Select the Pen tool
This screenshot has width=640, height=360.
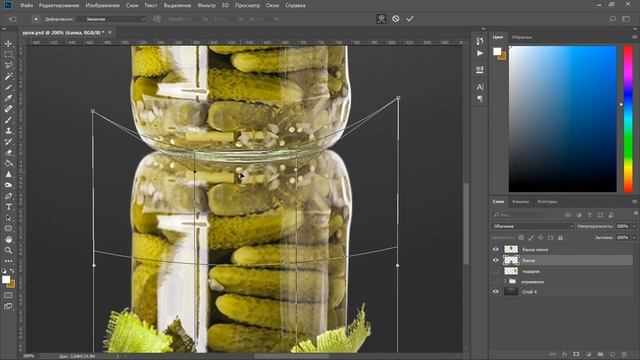pos(8,196)
